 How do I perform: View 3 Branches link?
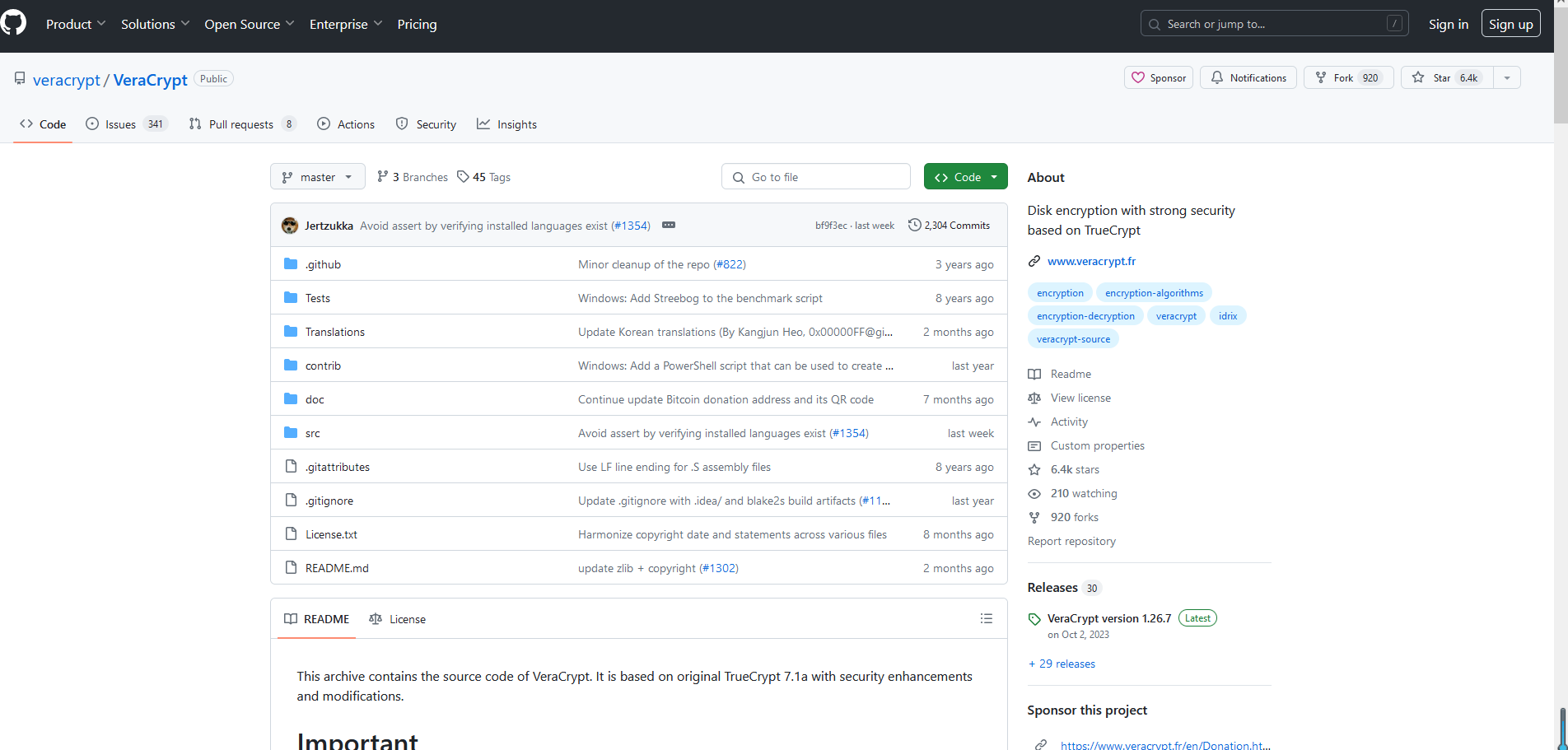tap(413, 177)
